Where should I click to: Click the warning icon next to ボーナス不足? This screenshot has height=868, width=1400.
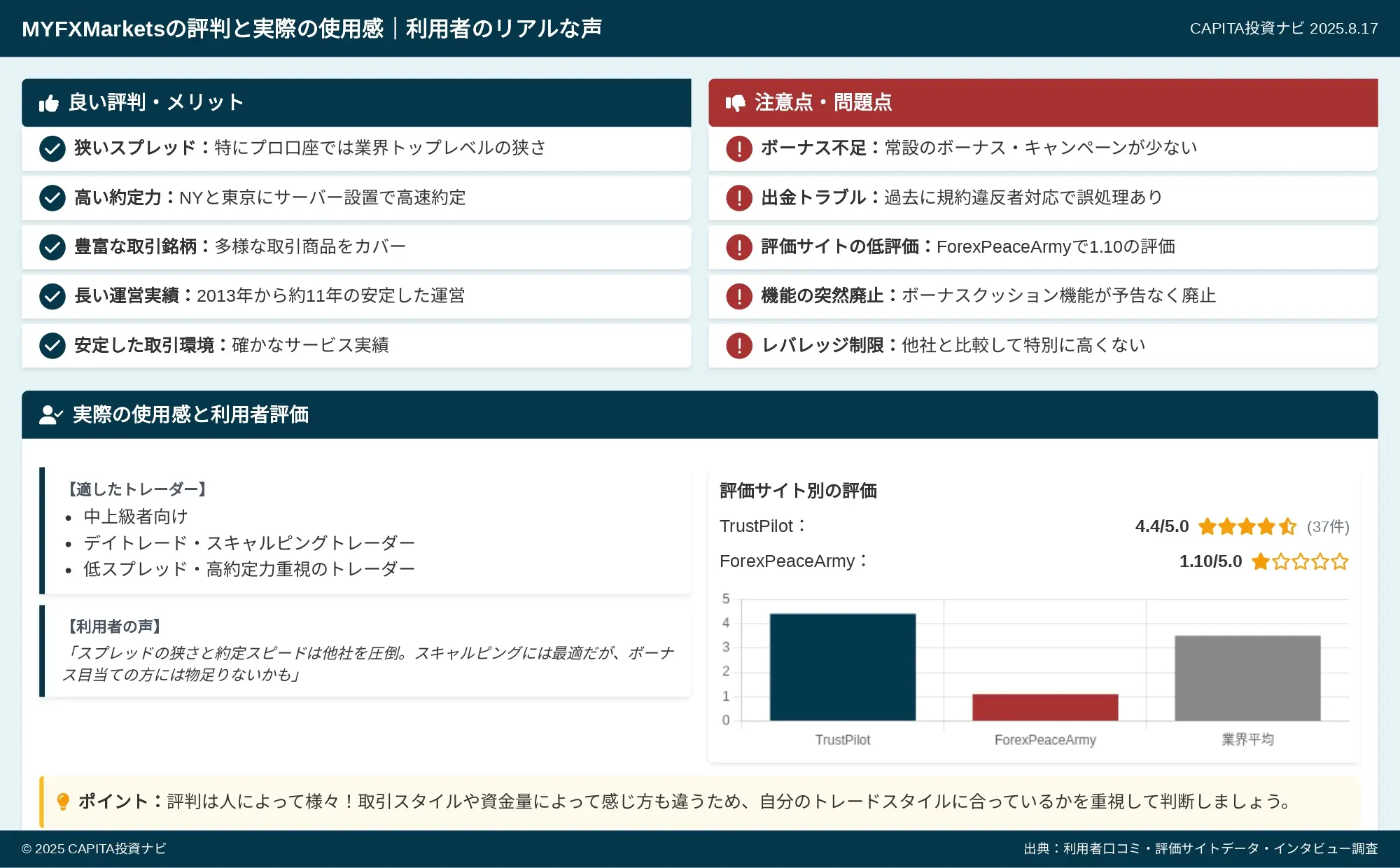point(739,148)
